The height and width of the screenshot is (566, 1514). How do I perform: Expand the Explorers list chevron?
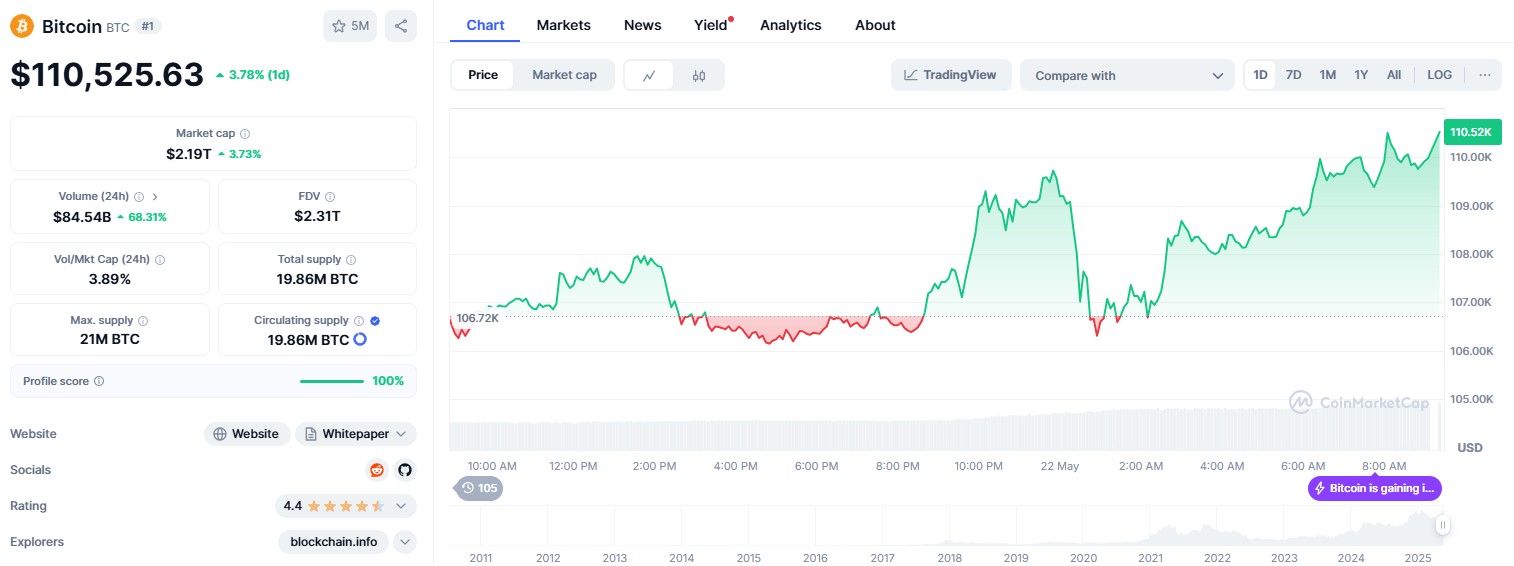point(405,542)
